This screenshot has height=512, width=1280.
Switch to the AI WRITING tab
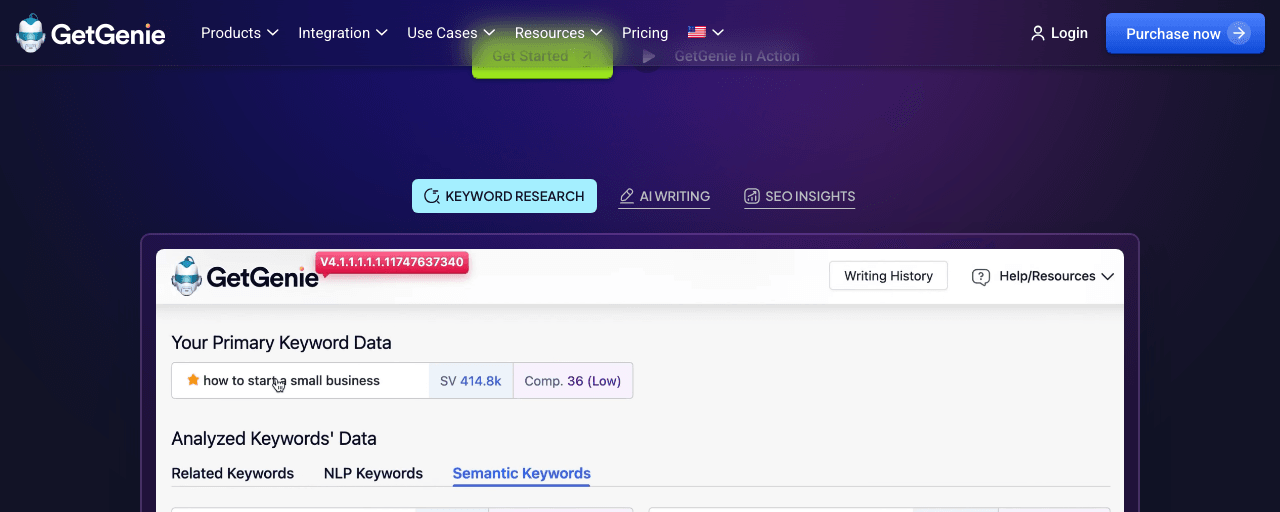tap(664, 196)
